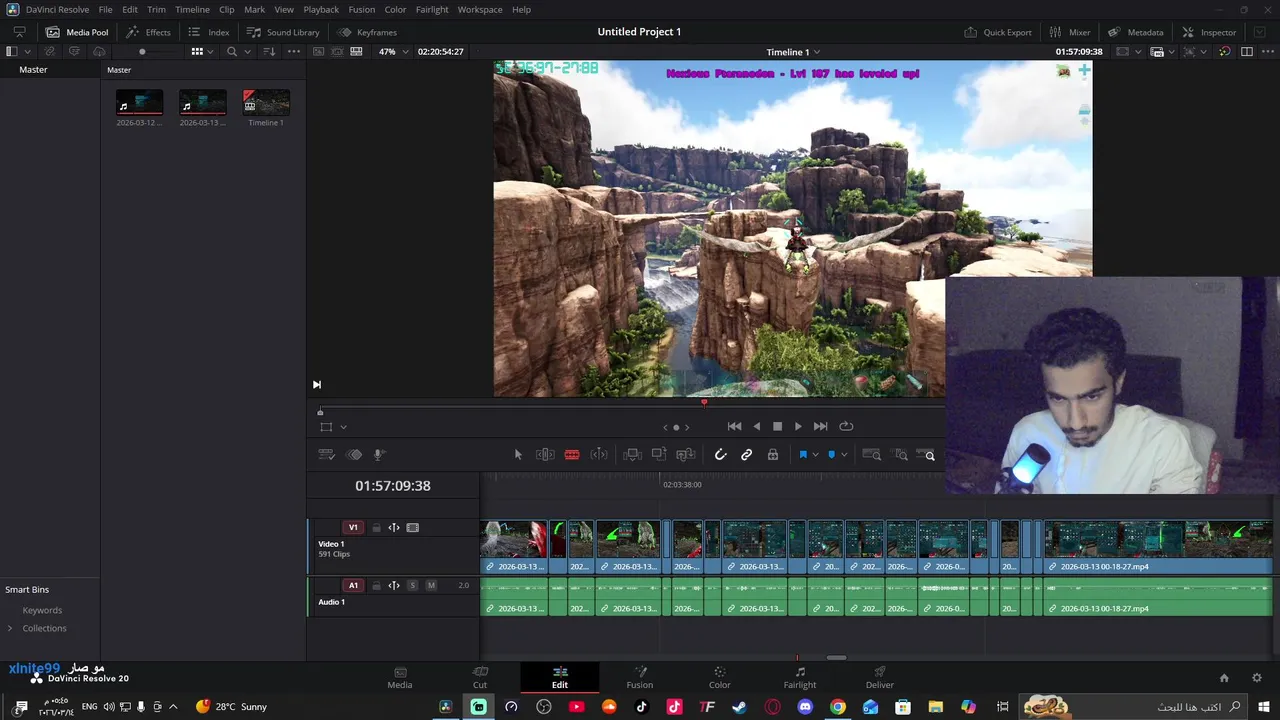This screenshot has width=1280, height=720.
Task: Jump to last frame in viewer
Action: point(820,426)
